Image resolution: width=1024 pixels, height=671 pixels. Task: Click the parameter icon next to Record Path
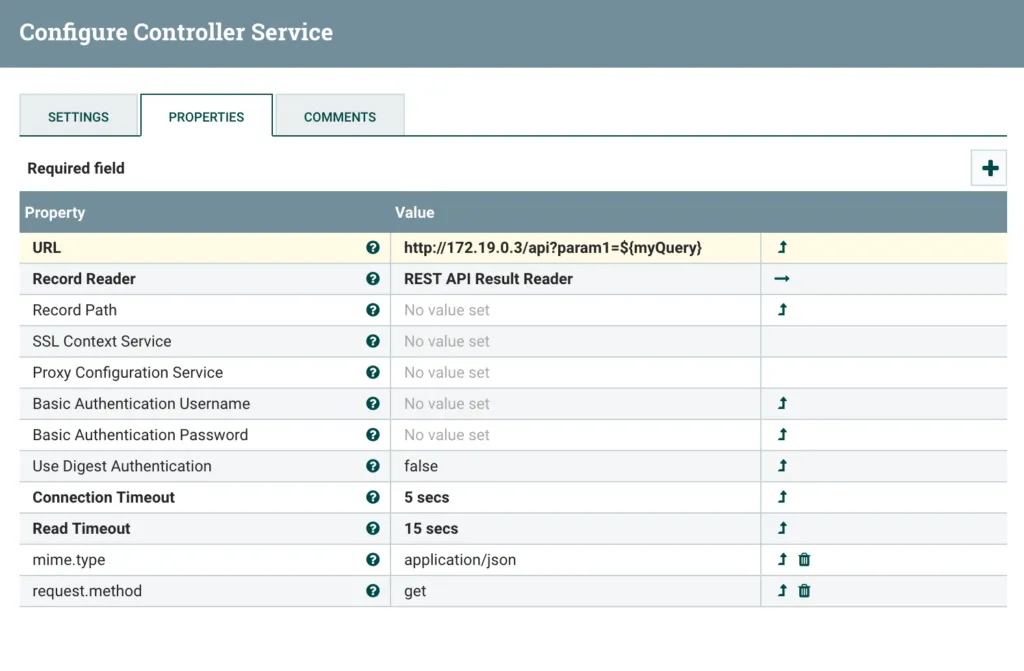781,310
